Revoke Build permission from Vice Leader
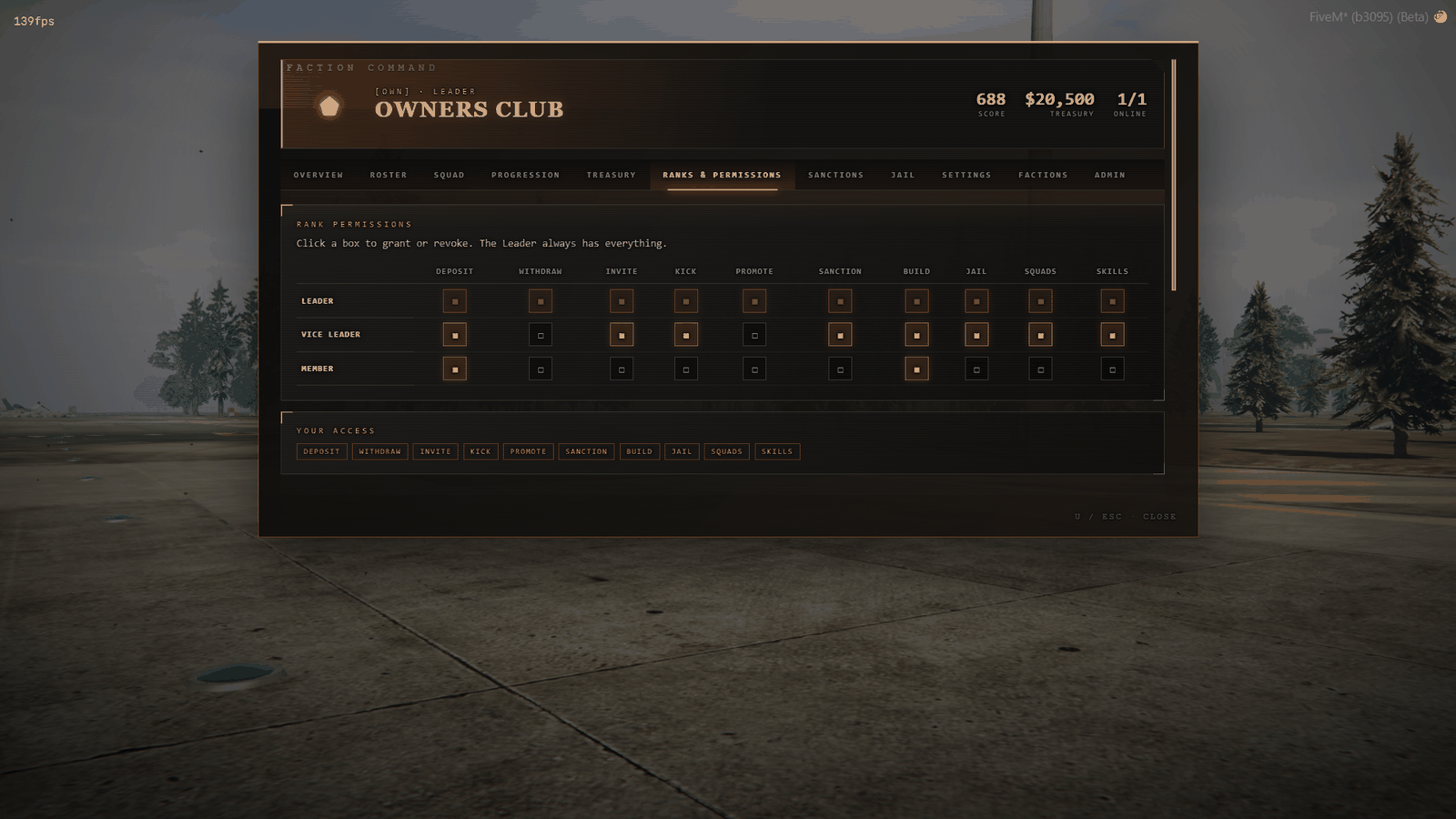The width and height of the screenshot is (1456, 819). tap(916, 335)
